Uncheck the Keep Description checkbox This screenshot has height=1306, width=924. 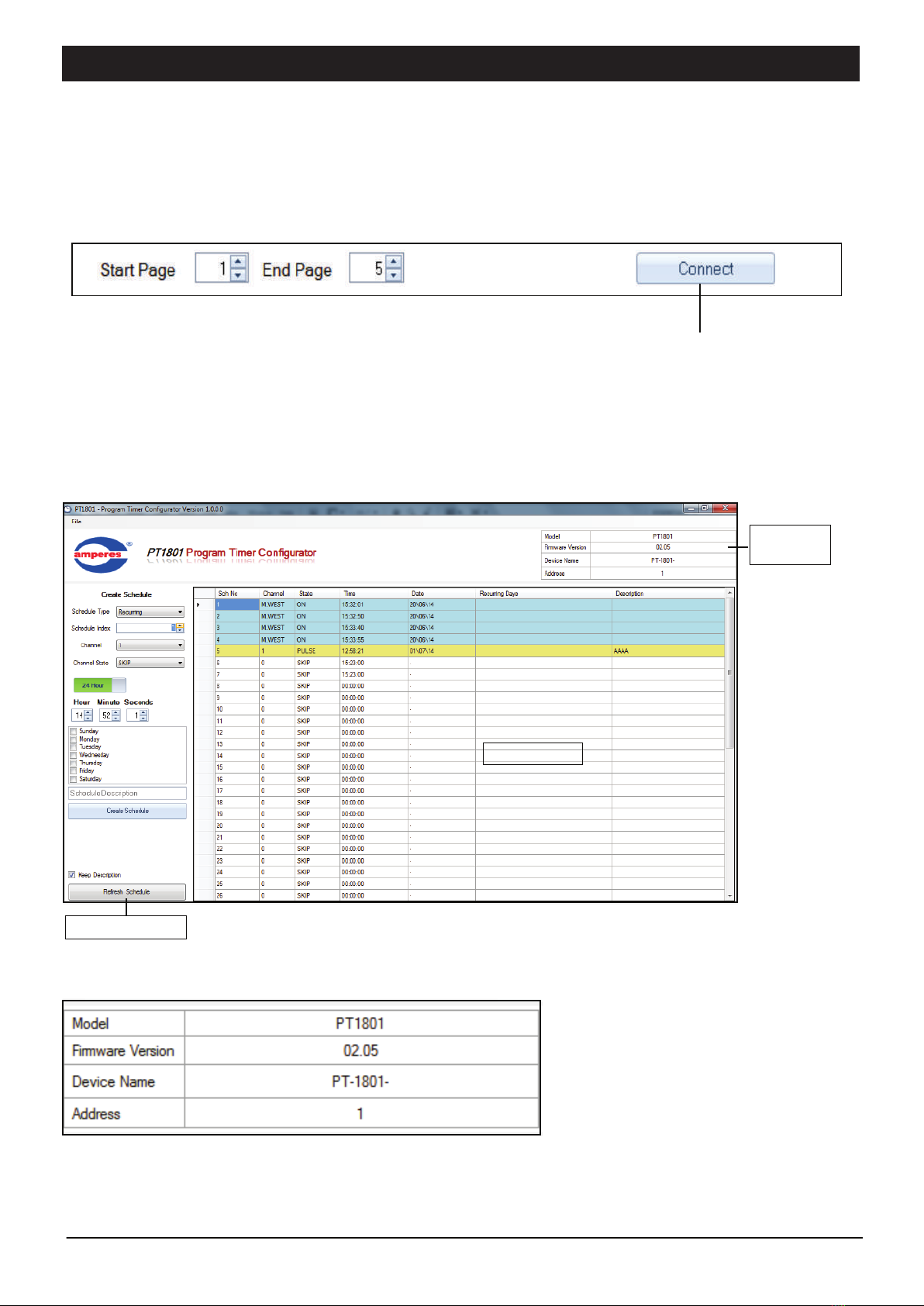pos(72,875)
